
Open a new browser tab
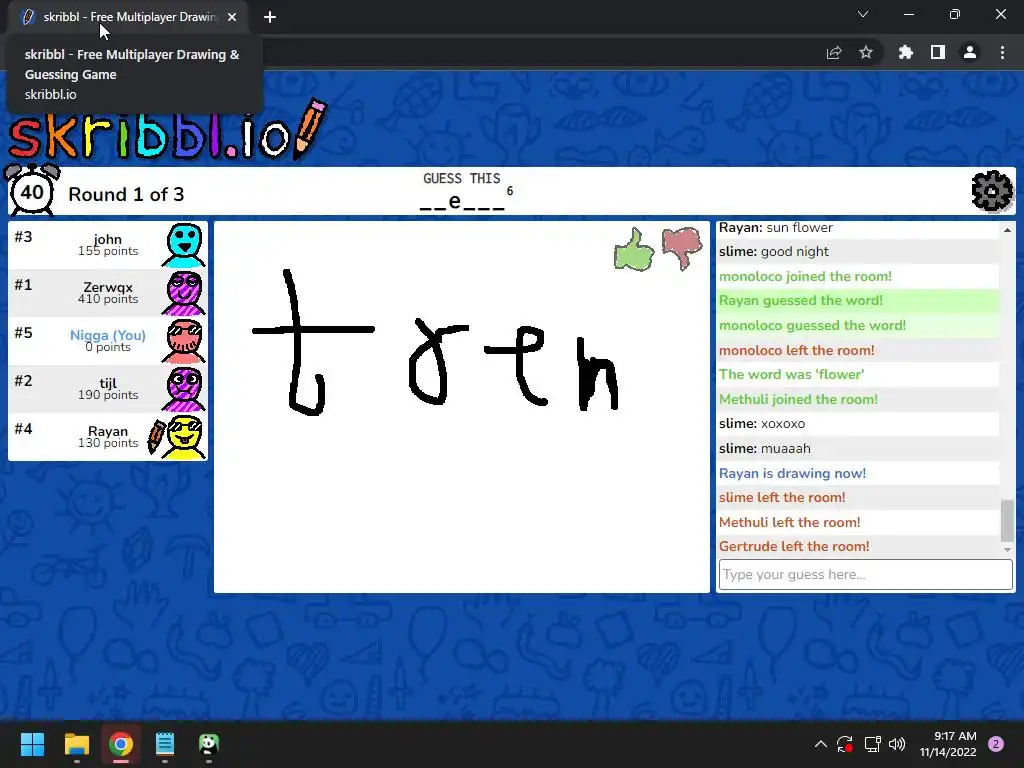point(270,17)
